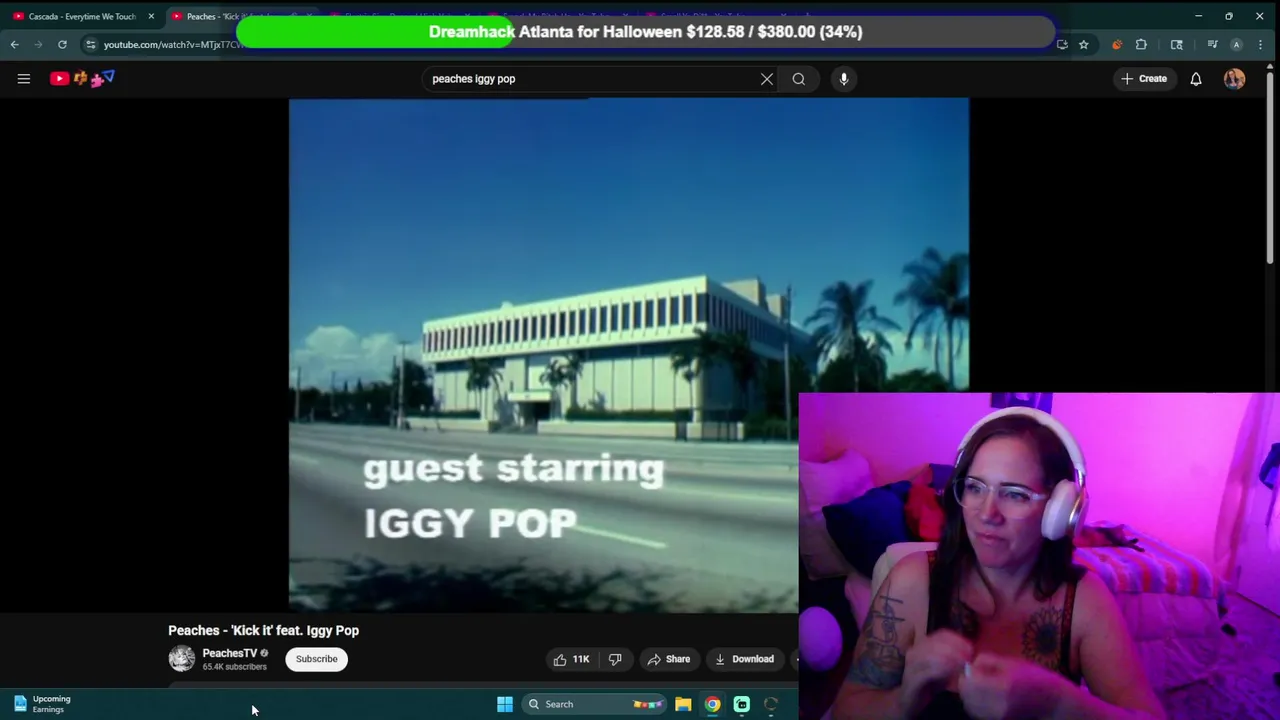1280x720 pixels.
Task: Download the video
Action: coord(744,659)
